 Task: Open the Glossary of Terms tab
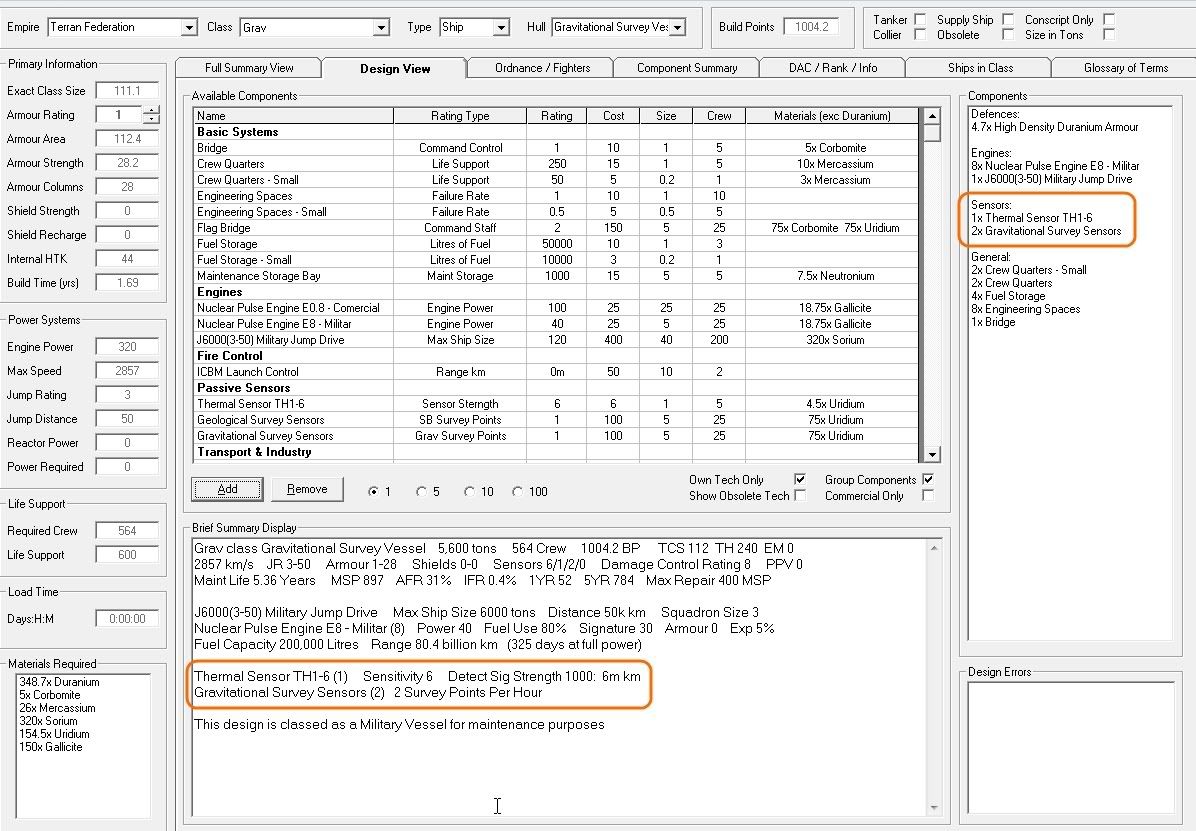pos(1126,68)
